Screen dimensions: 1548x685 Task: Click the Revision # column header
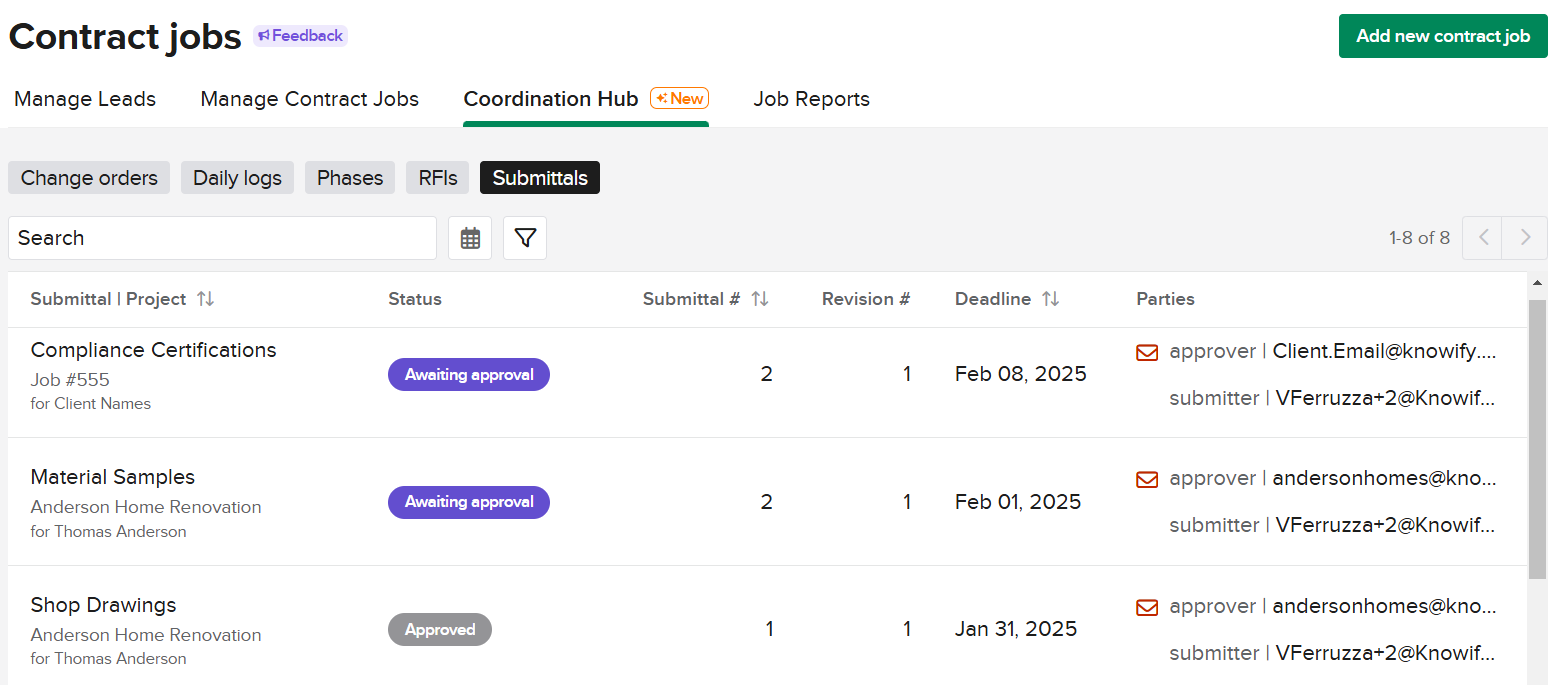(866, 299)
